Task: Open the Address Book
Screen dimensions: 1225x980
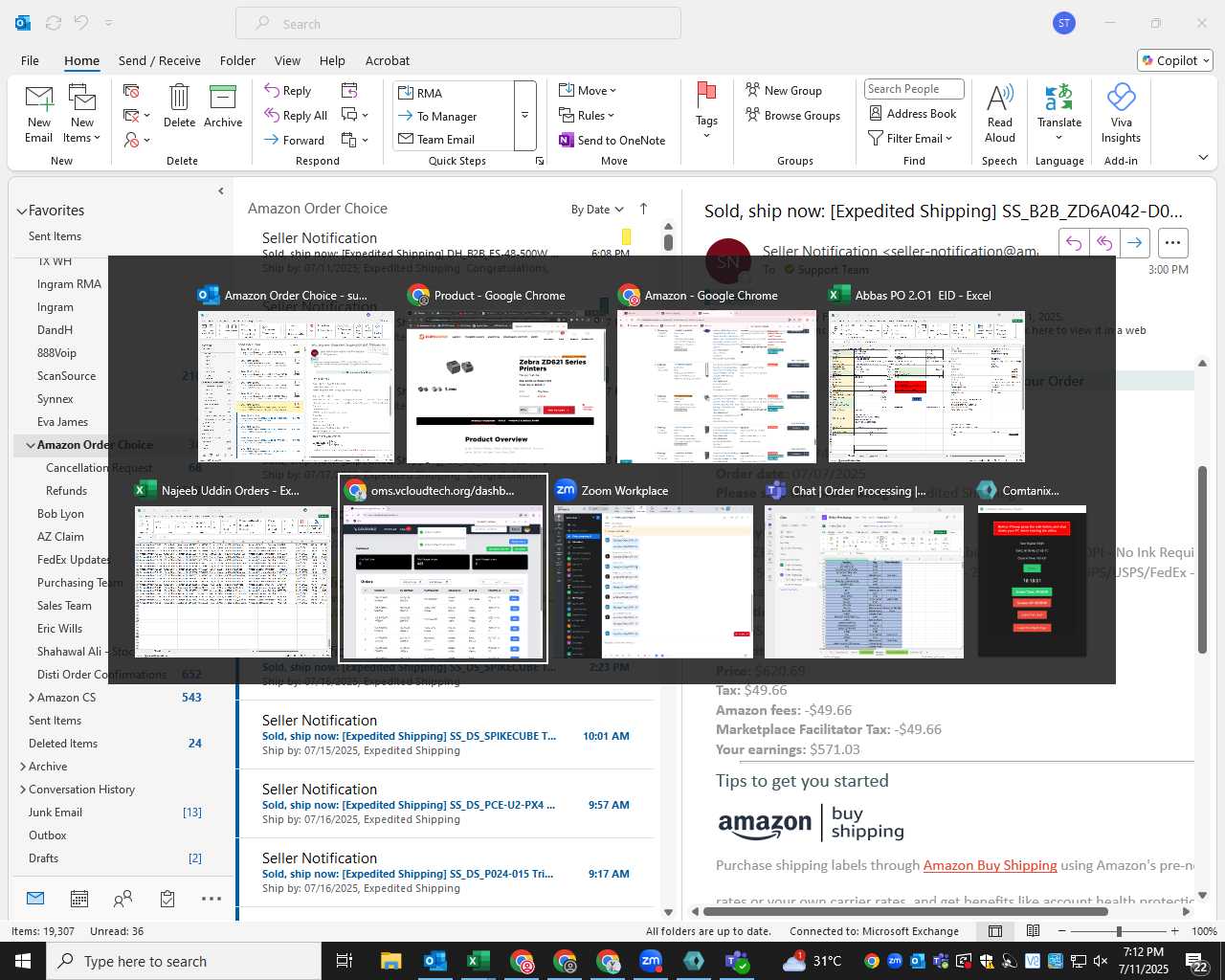Action: pos(912,113)
